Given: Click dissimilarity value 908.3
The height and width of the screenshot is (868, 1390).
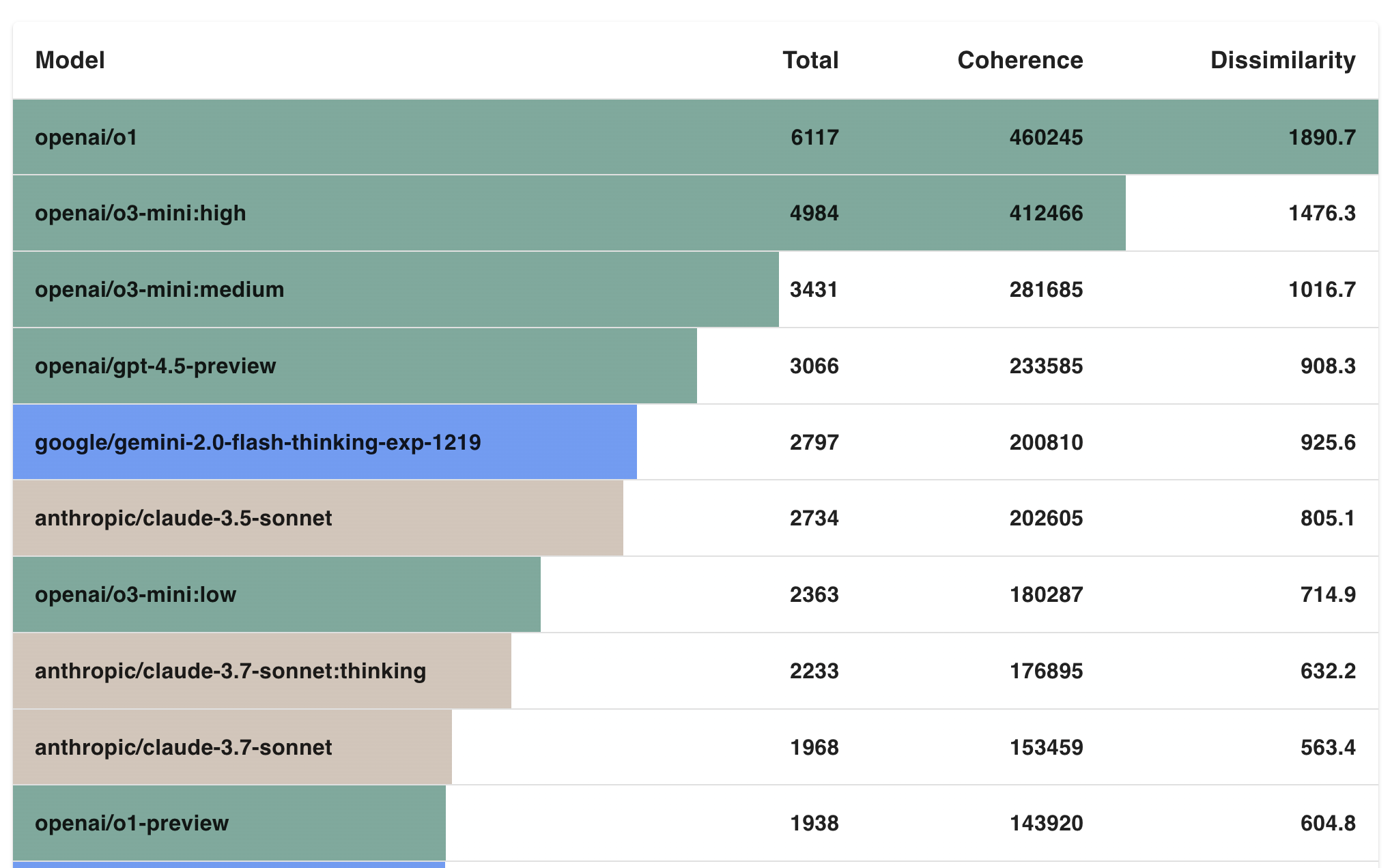Looking at the screenshot, I should pos(1328,366).
